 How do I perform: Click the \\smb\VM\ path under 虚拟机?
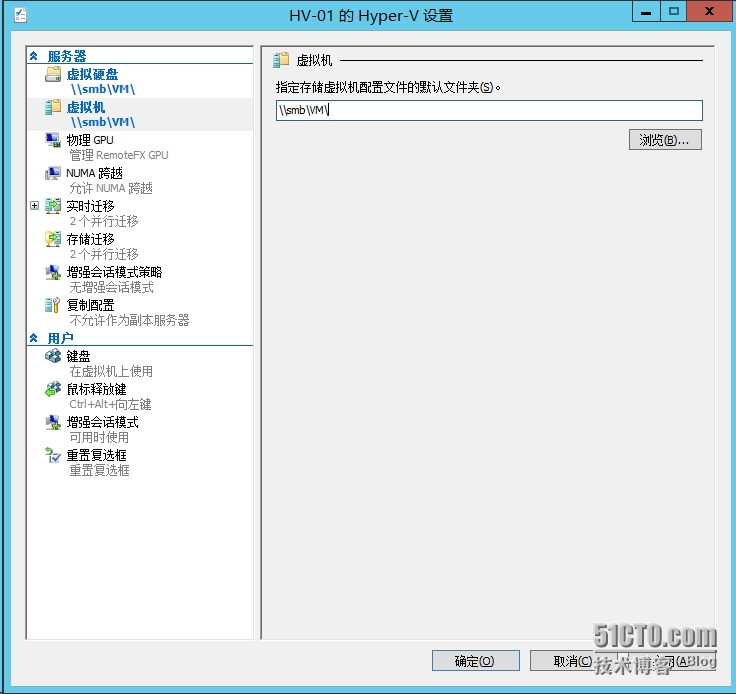[x=103, y=122]
